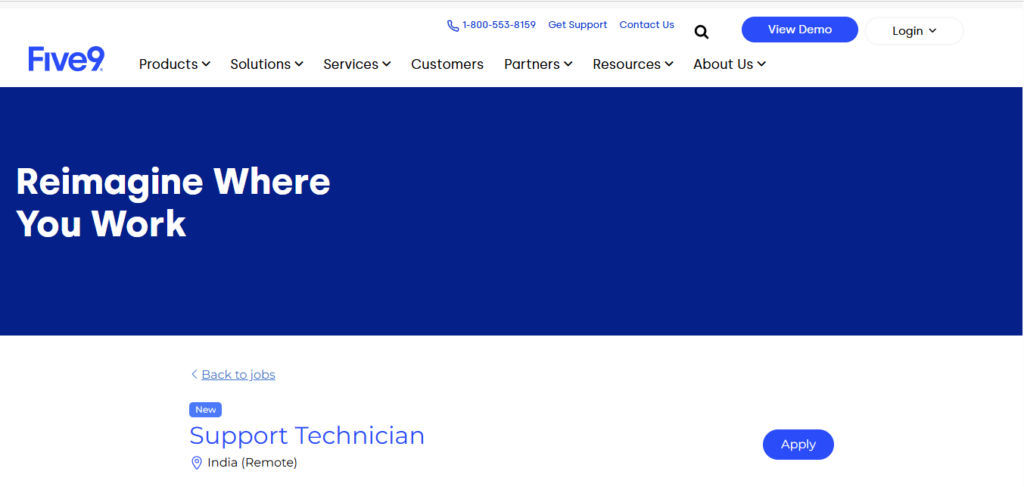Viewport: 1024px width, 487px height.
Task: Click the Support Technician job title
Action: (307, 435)
